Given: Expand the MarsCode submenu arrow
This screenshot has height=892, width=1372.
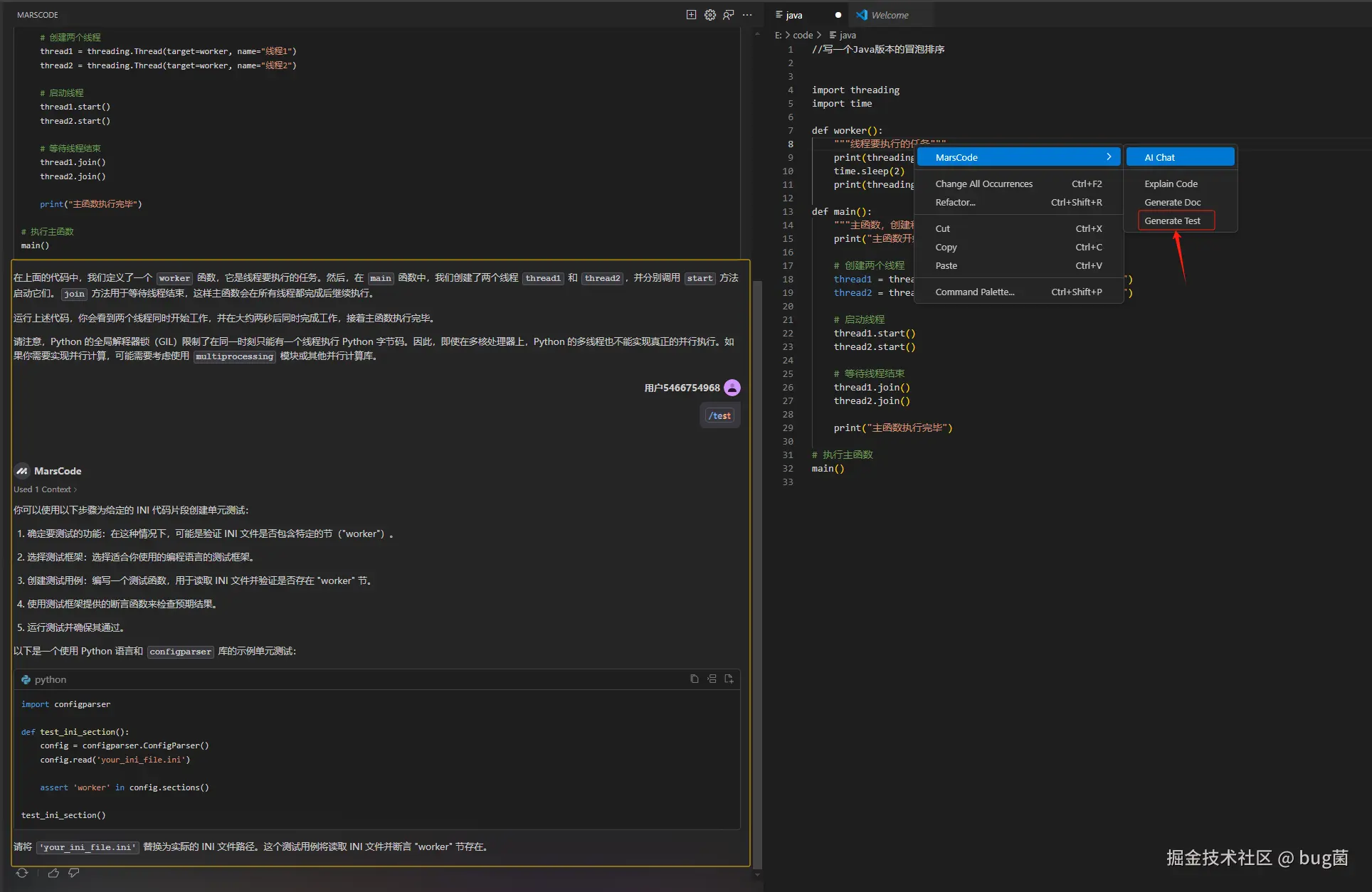Looking at the screenshot, I should point(1108,157).
